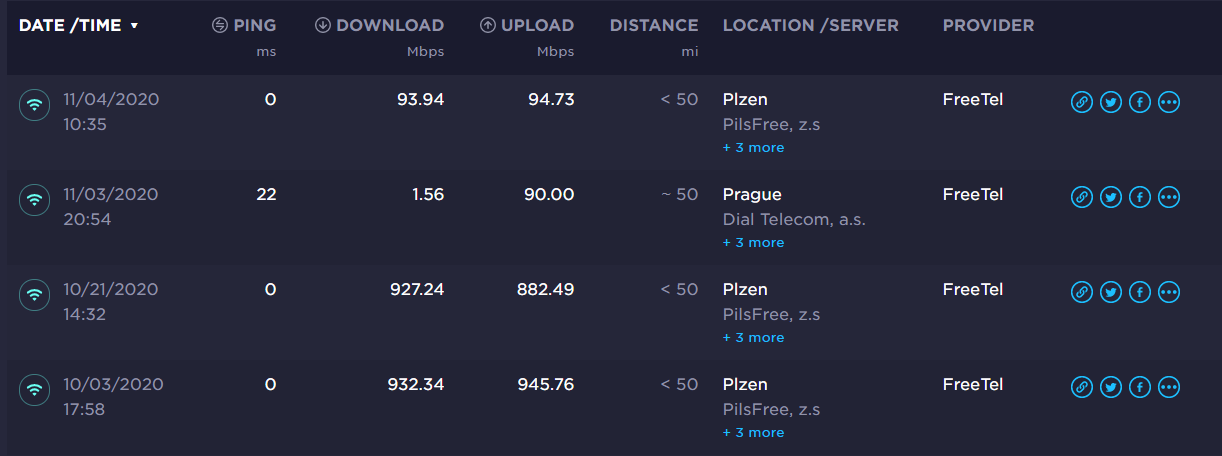
Task: Open the 10/03/2020 17:58 result date
Action: [x=113, y=385]
